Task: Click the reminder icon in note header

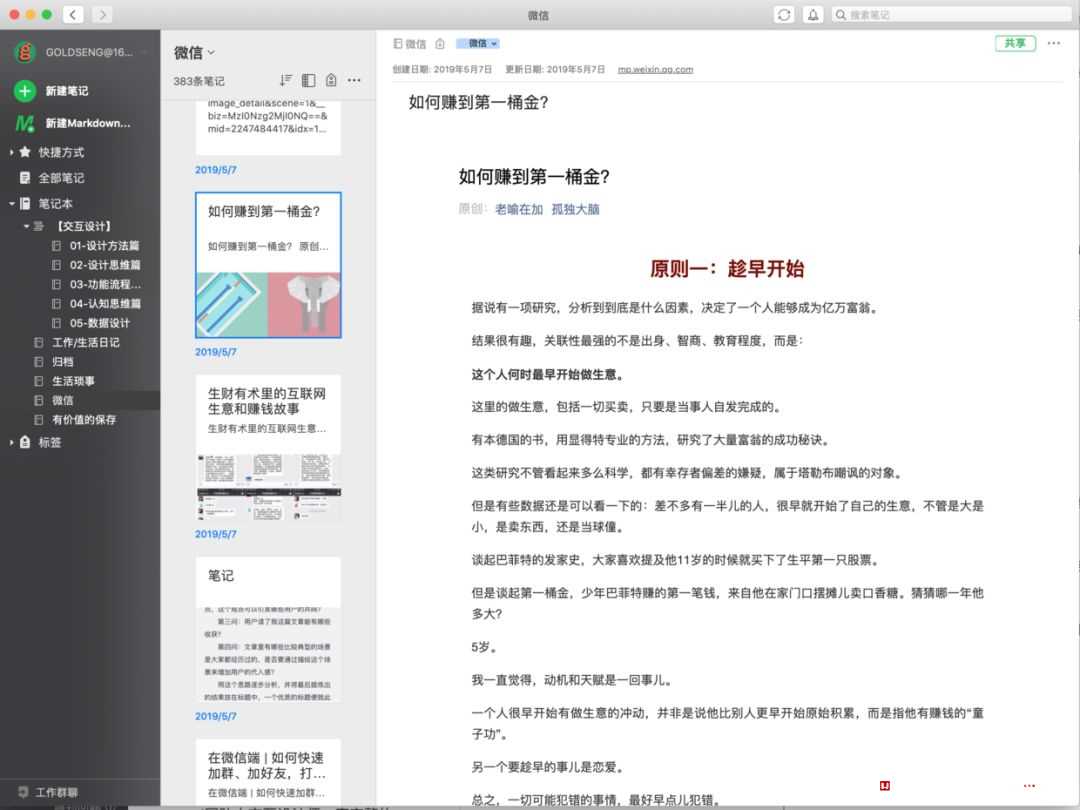Action: point(440,43)
